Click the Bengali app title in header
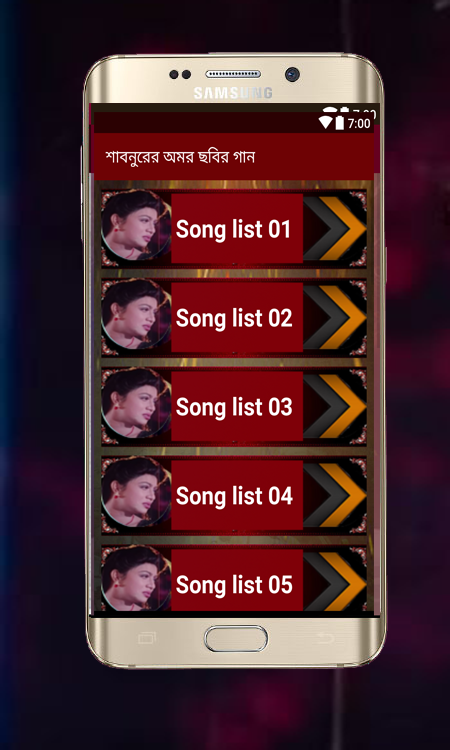 (x=180, y=157)
